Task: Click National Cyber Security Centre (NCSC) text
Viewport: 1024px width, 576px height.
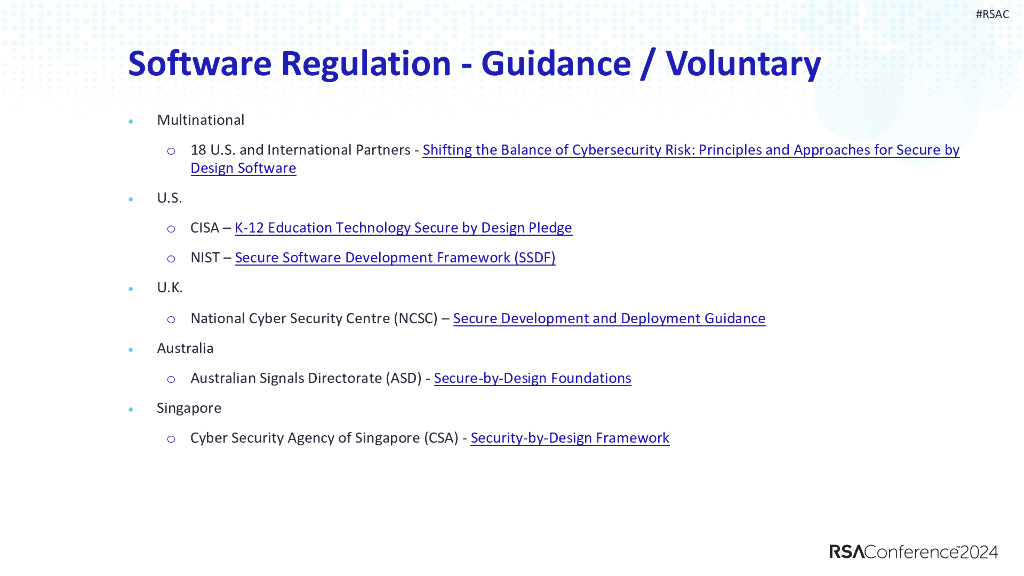Action: click(314, 319)
